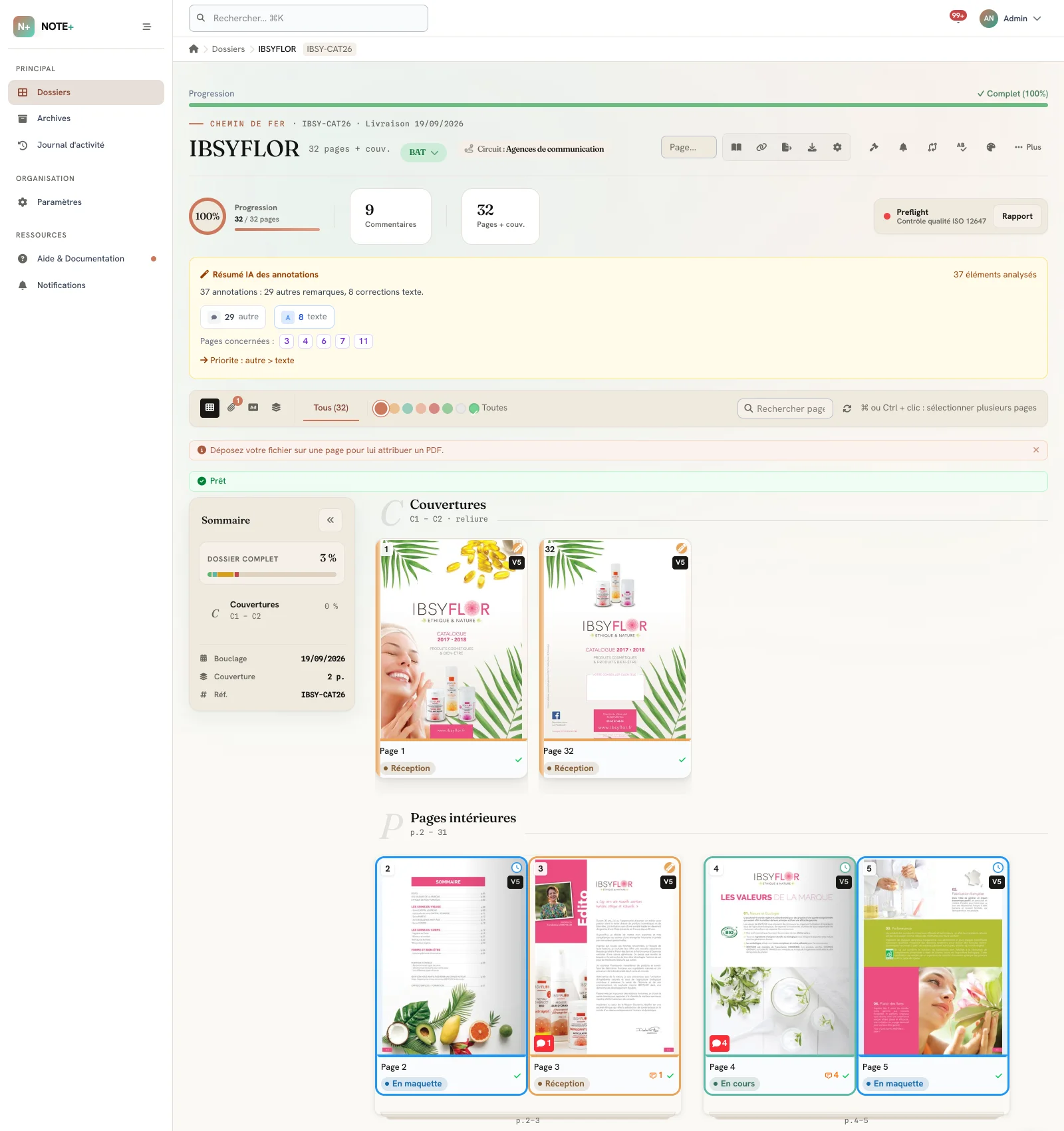
Task: Select the light grey status color swatch
Action: click(x=461, y=408)
